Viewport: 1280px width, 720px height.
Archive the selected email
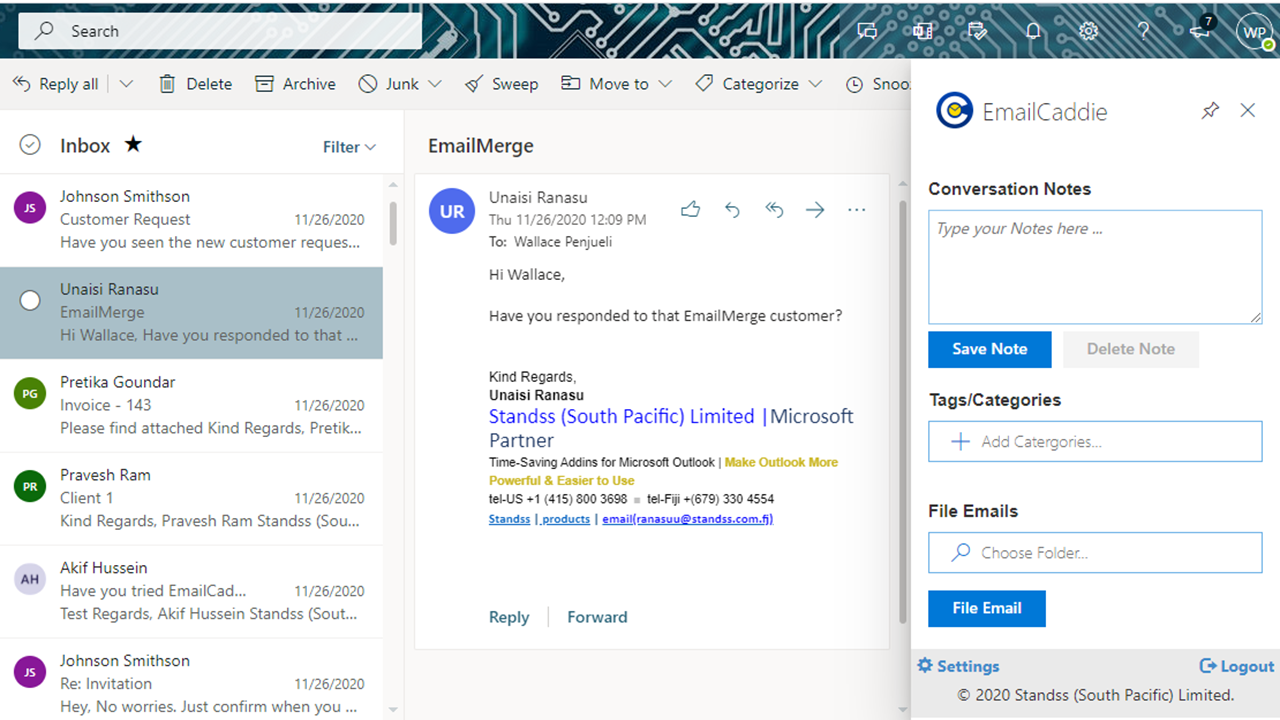click(x=295, y=84)
